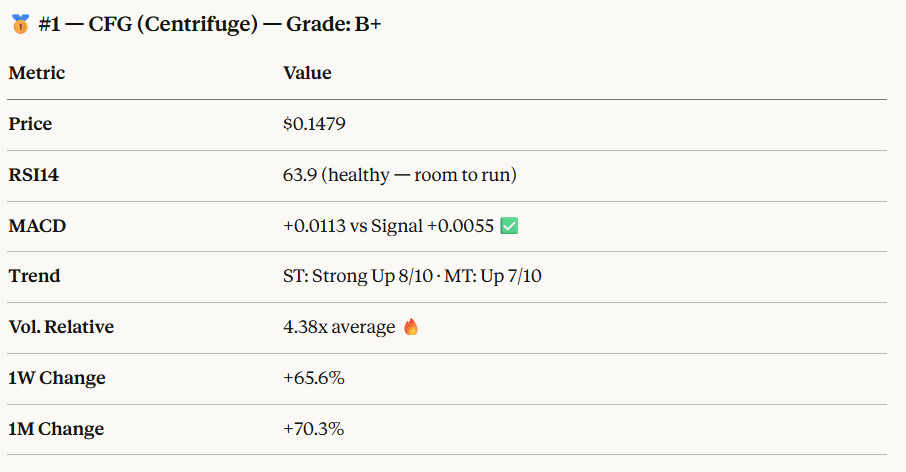Image resolution: width=906 pixels, height=472 pixels.
Task: Select the Vol. Relative row label
Action: point(61,327)
